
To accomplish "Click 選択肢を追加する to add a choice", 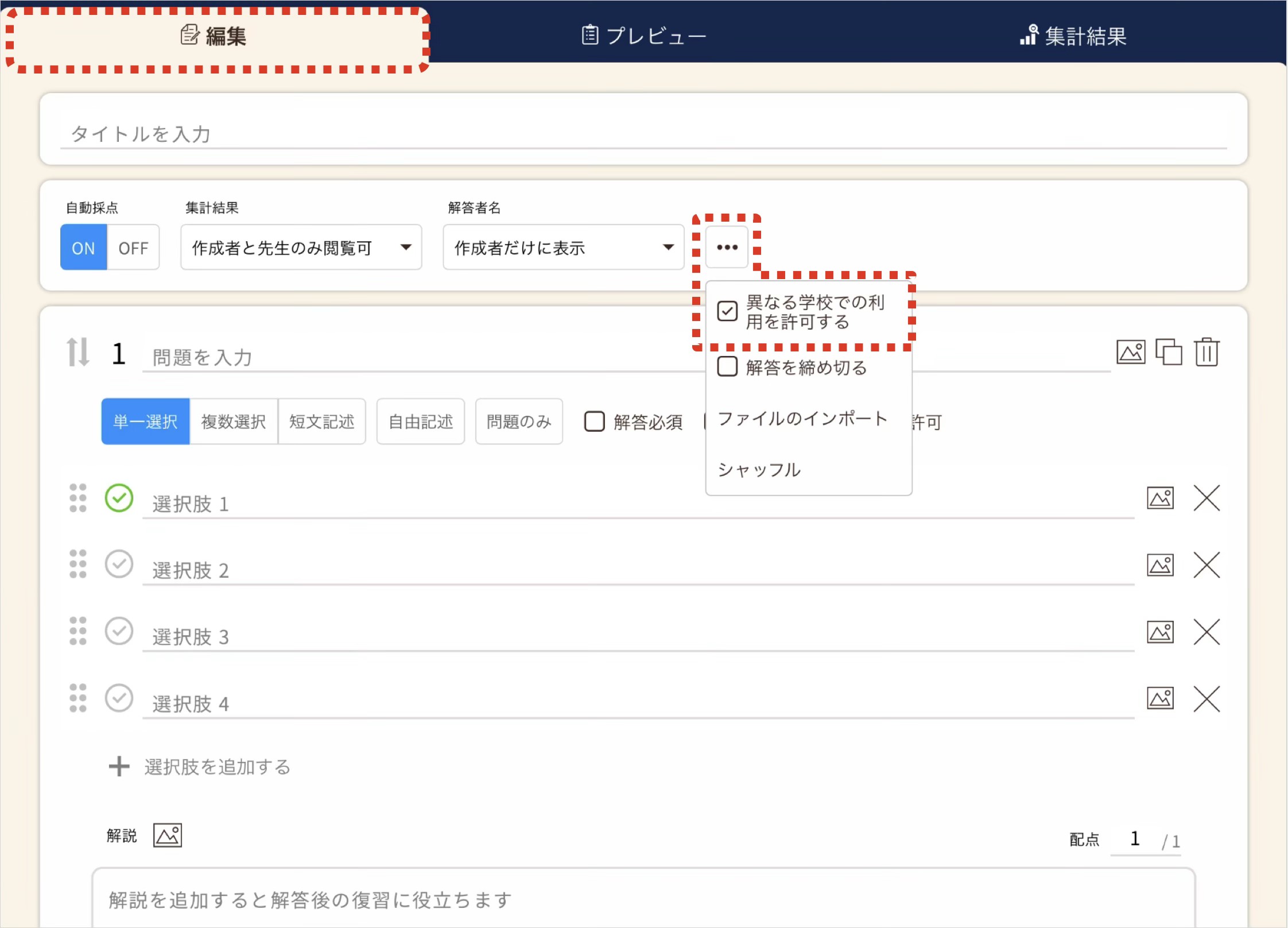I will click(200, 767).
